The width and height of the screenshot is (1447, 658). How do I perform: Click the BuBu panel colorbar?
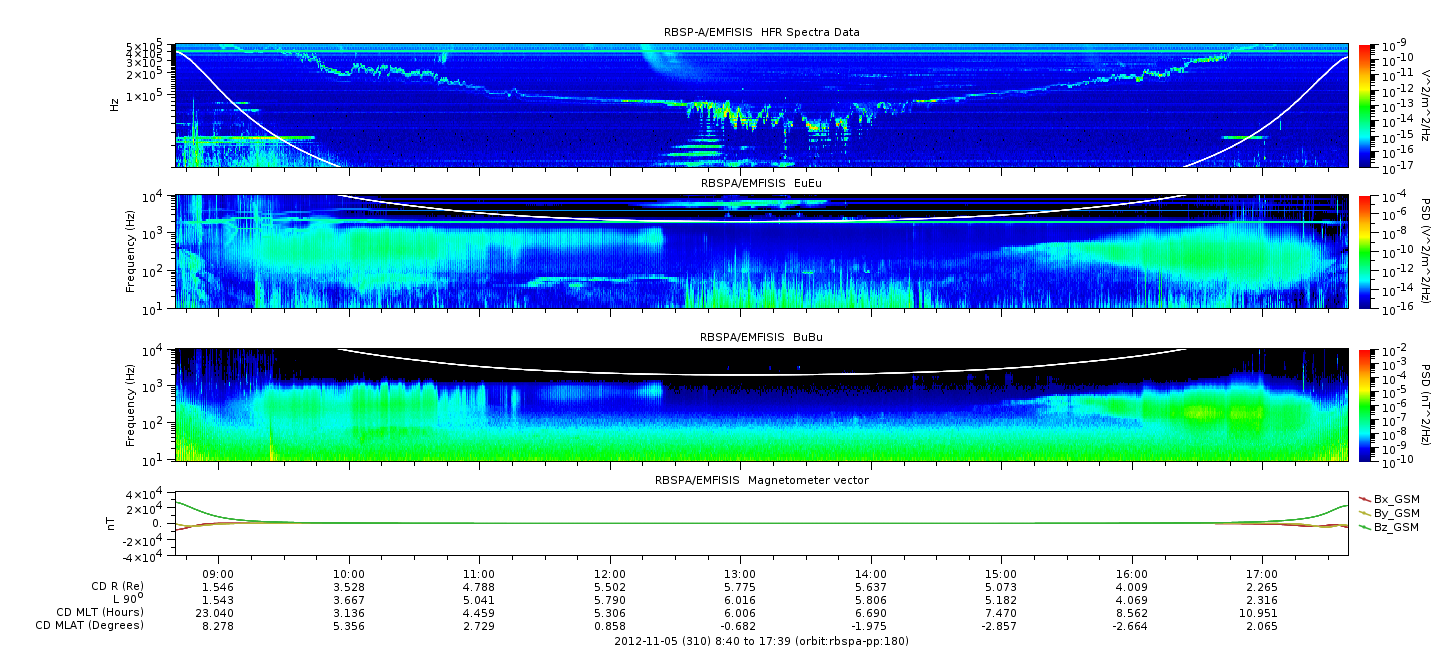pos(1366,405)
